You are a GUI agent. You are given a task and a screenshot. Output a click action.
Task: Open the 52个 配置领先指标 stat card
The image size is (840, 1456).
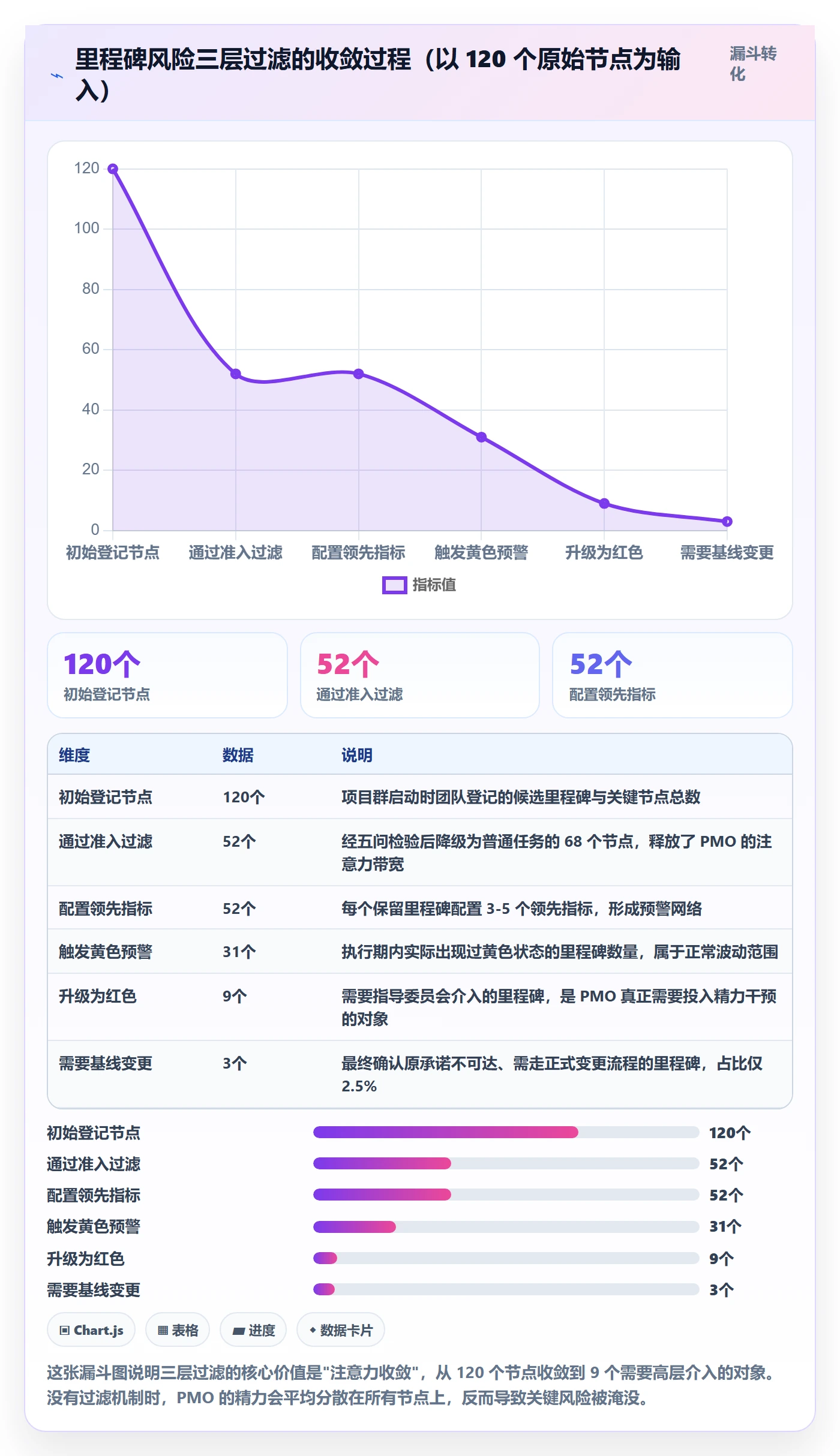(x=673, y=675)
